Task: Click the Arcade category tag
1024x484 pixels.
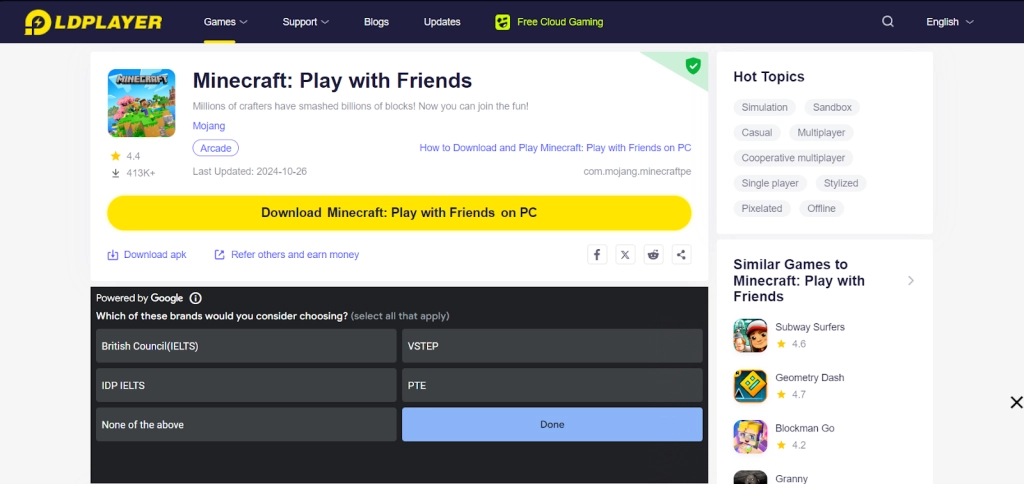Action: [216, 148]
